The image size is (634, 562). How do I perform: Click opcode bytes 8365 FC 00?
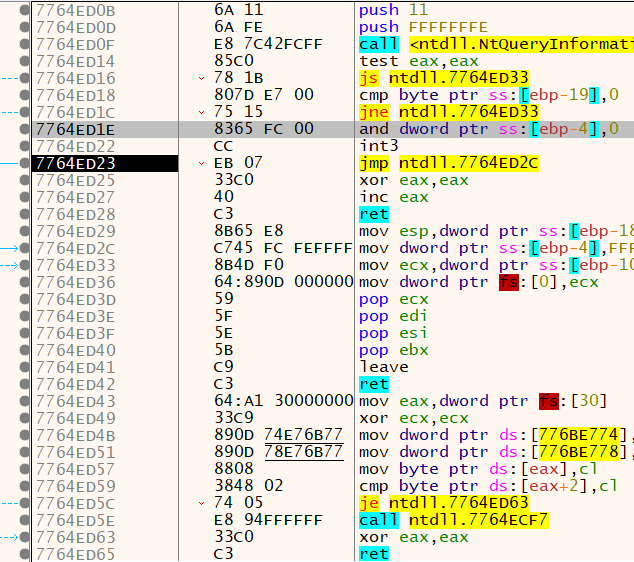click(x=264, y=129)
